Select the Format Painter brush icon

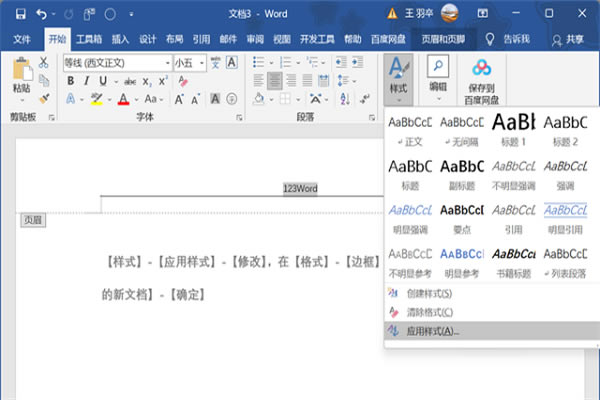click(44, 98)
